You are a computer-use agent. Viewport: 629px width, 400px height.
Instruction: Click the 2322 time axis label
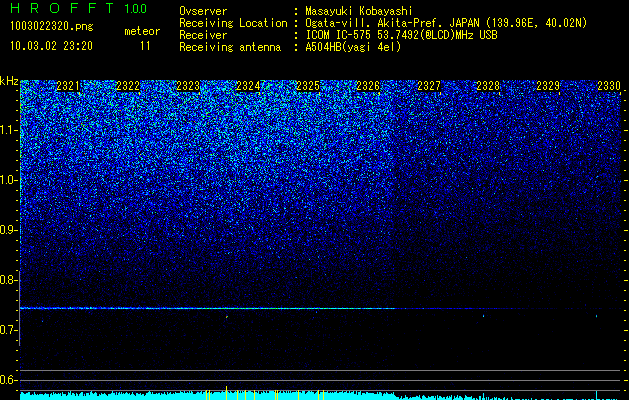tap(128, 86)
